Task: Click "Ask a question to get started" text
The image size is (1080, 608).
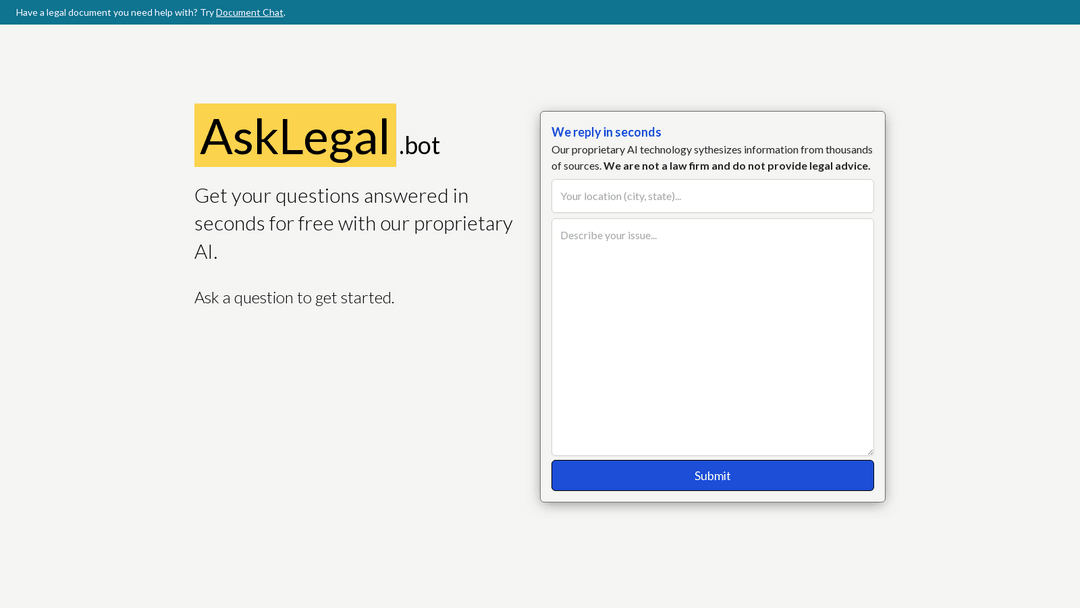Action: [x=294, y=297]
